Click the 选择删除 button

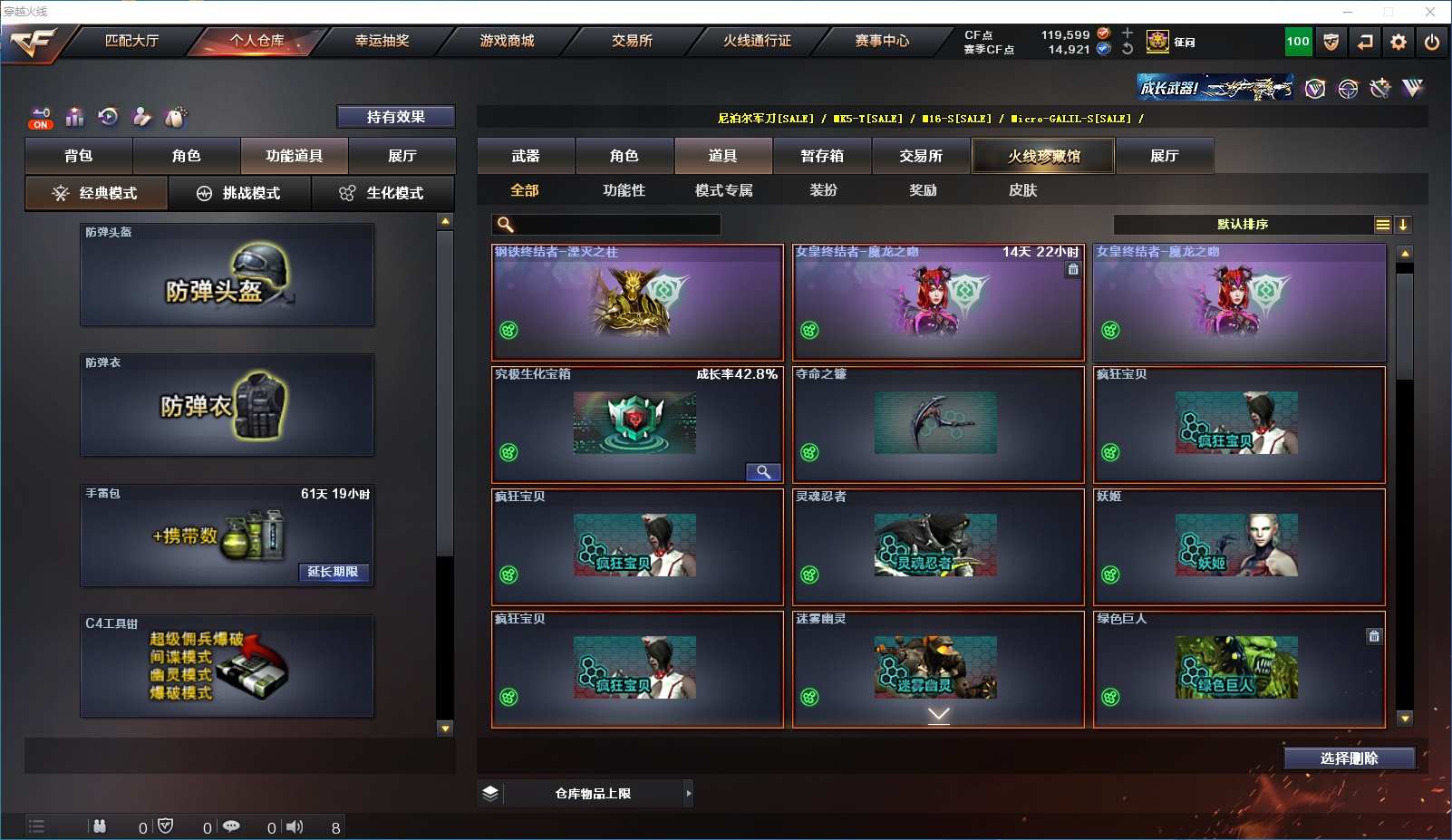[1350, 758]
